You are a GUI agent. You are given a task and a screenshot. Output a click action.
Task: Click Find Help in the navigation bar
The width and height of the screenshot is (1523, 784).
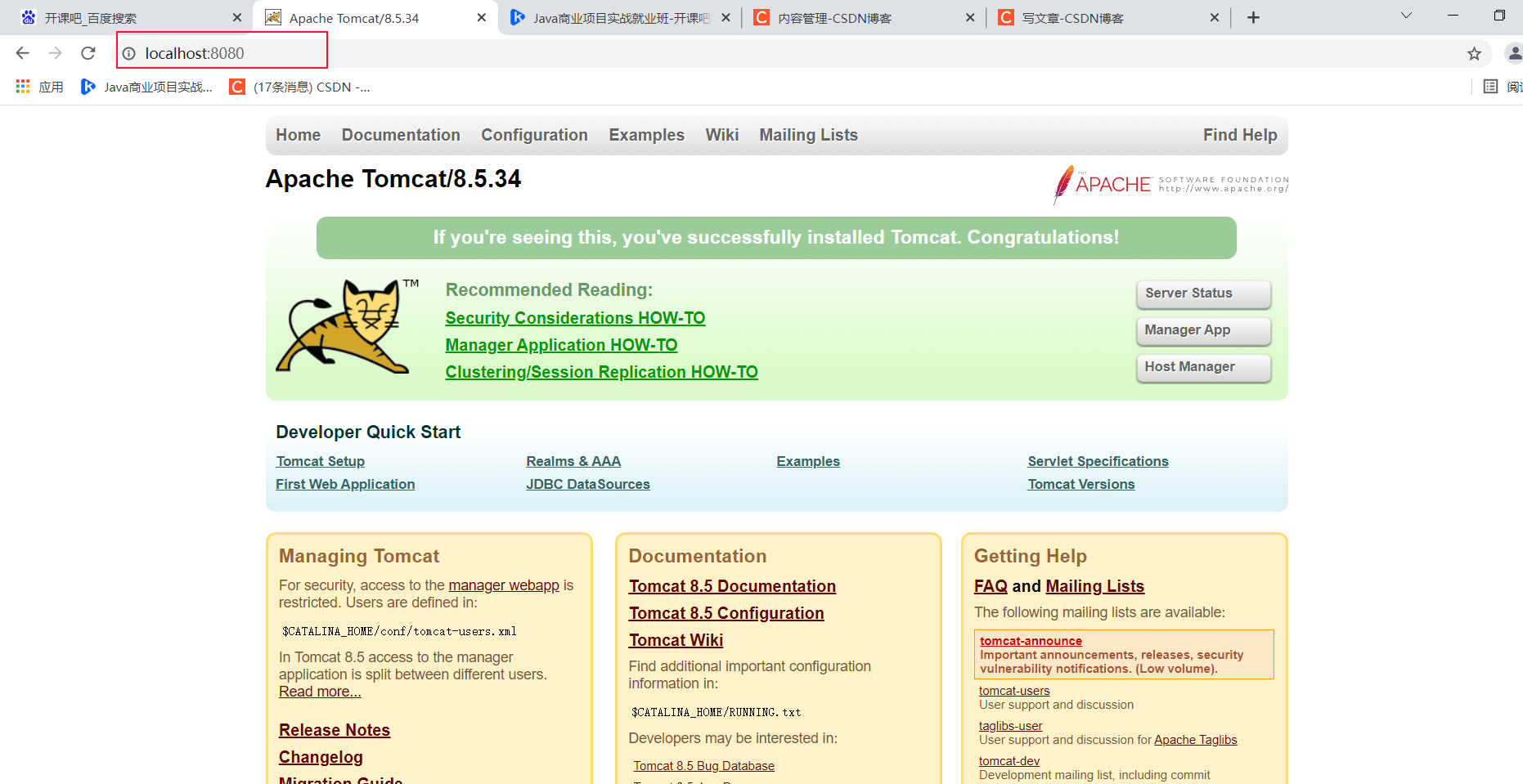pyautogui.click(x=1239, y=135)
